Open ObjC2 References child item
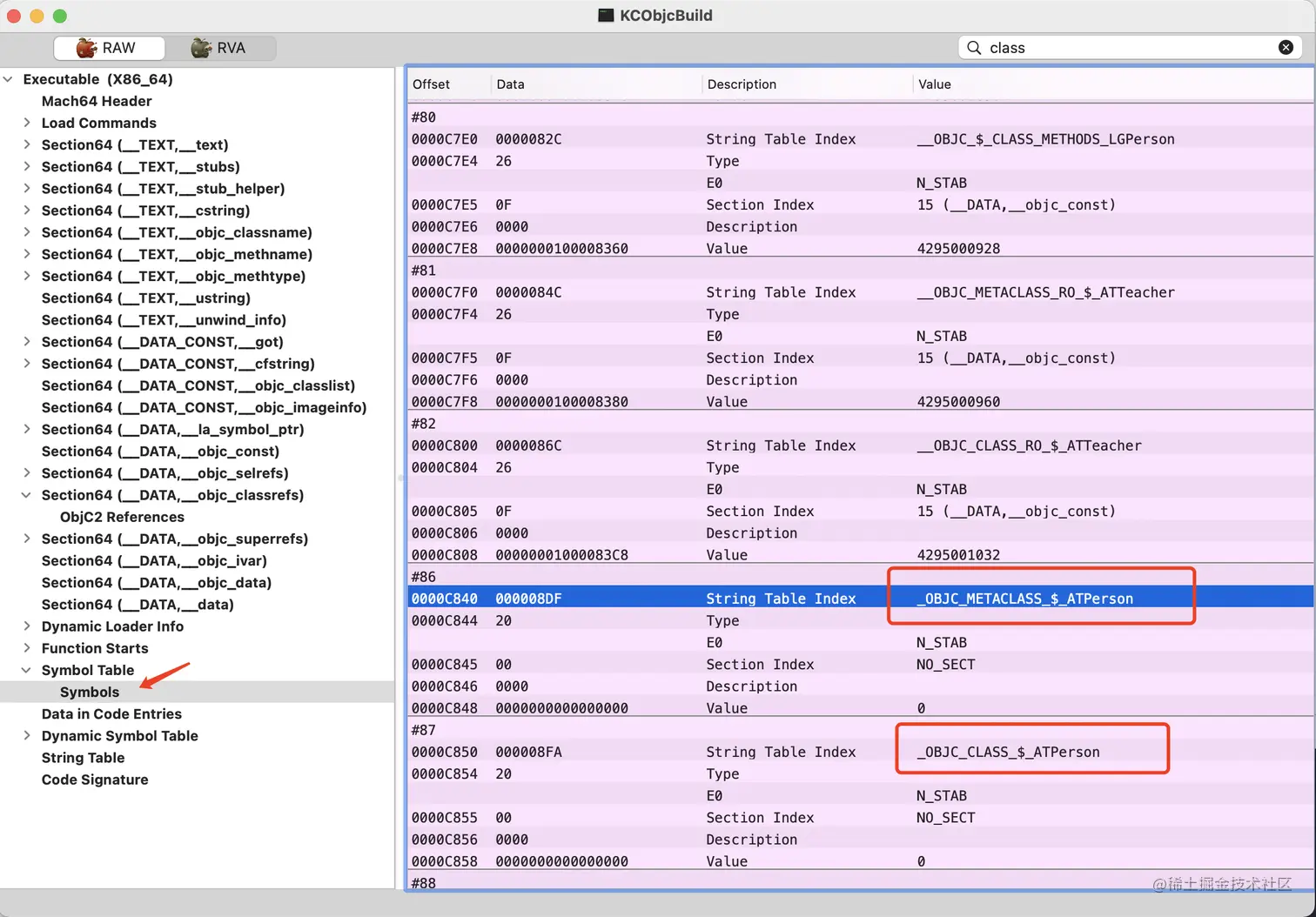This screenshot has width=1316, height=917. click(x=122, y=517)
